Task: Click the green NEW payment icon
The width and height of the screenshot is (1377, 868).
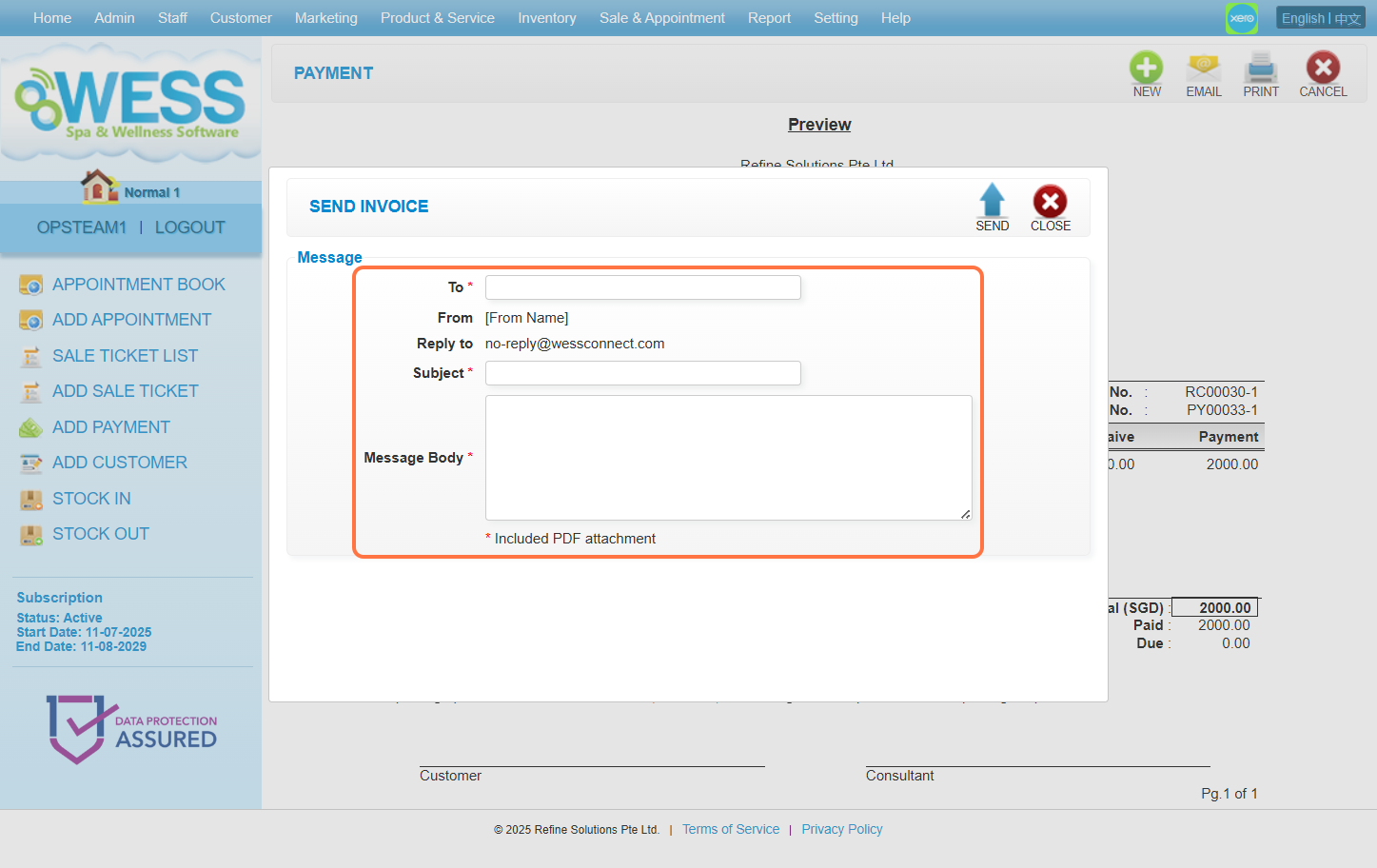Action: point(1146,68)
